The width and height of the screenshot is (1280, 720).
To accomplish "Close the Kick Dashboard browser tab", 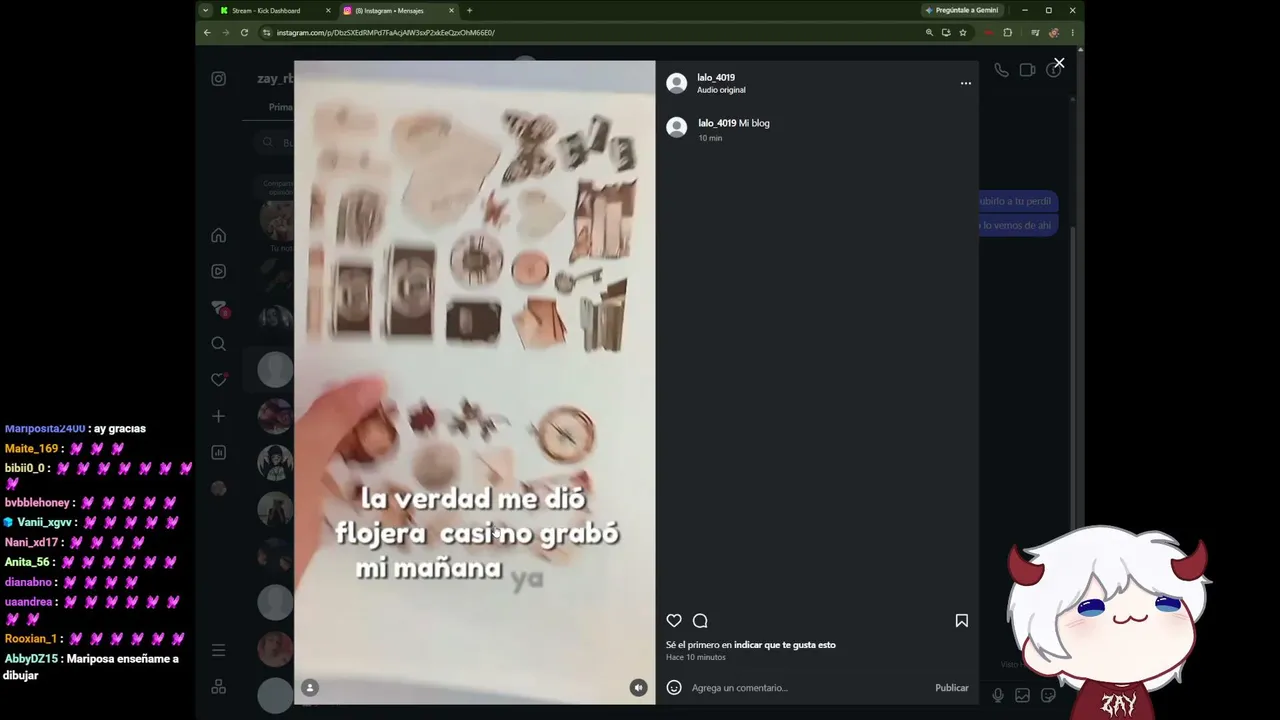I will tap(328, 11).
